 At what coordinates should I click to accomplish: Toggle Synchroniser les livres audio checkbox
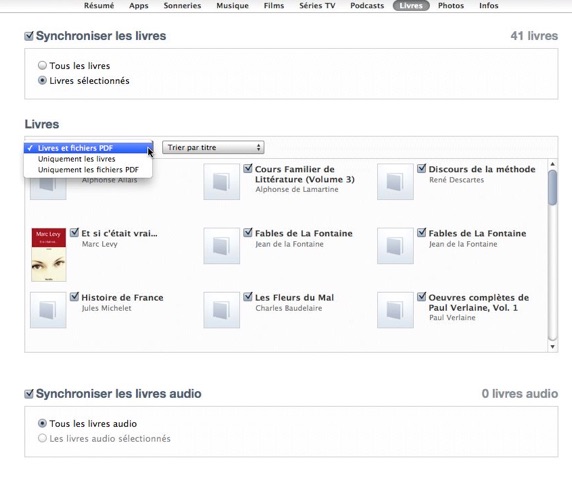(x=29, y=394)
